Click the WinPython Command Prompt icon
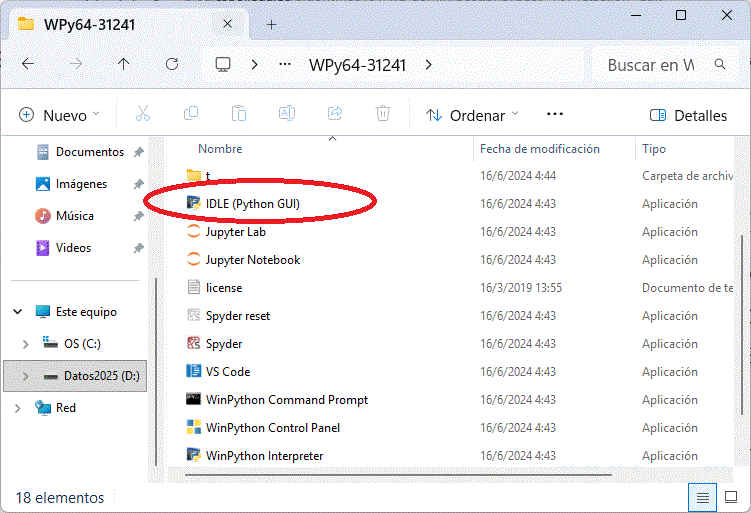 pyautogui.click(x=193, y=399)
